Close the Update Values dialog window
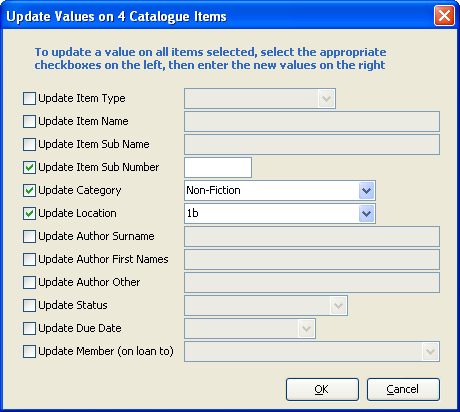This screenshot has width=460, height=412. 444,16
